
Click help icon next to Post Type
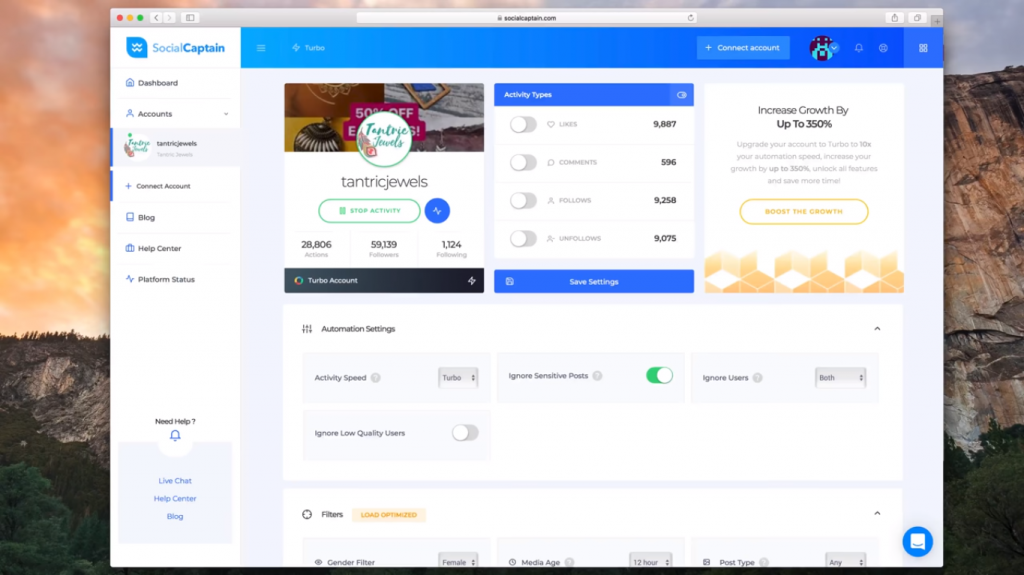(x=764, y=562)
